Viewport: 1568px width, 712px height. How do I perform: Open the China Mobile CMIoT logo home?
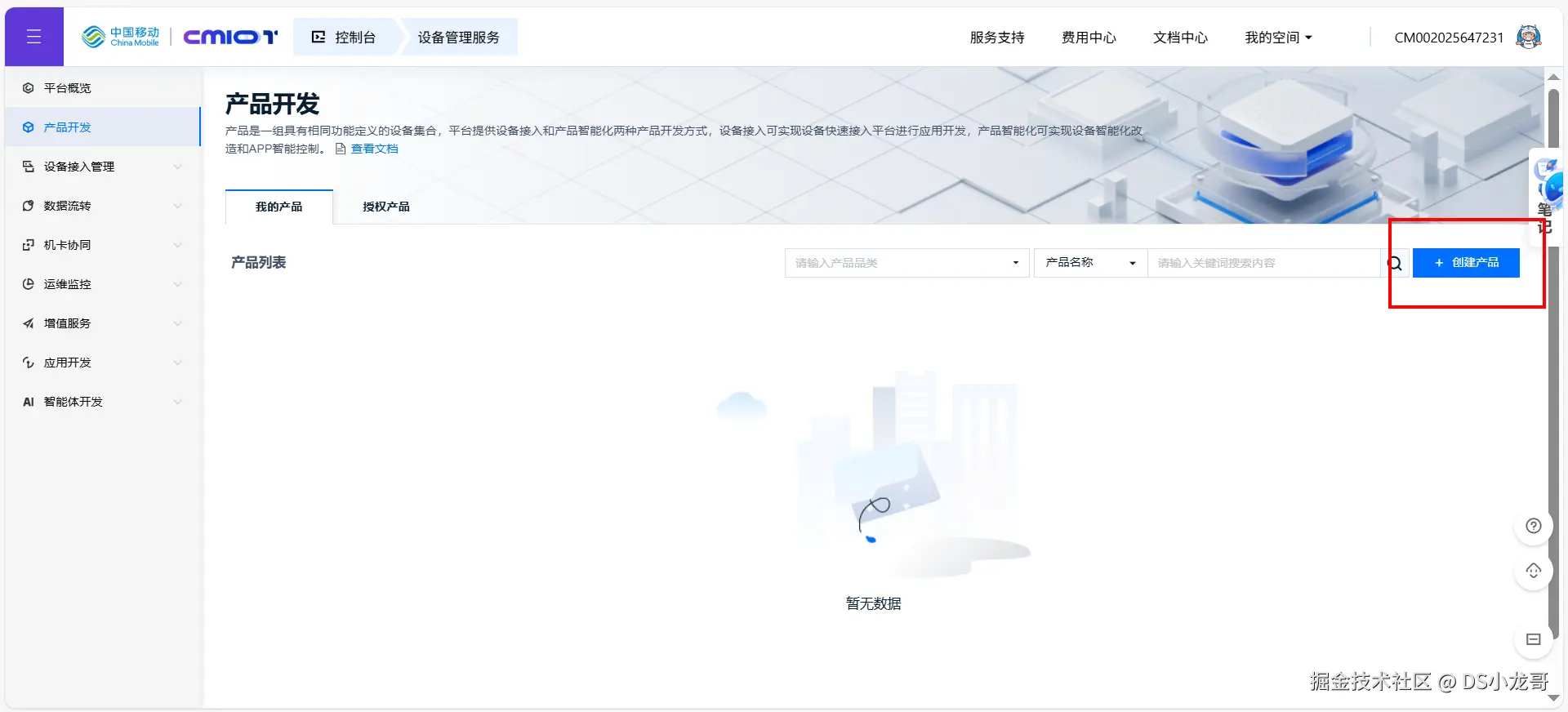click(x=180, y=37)
